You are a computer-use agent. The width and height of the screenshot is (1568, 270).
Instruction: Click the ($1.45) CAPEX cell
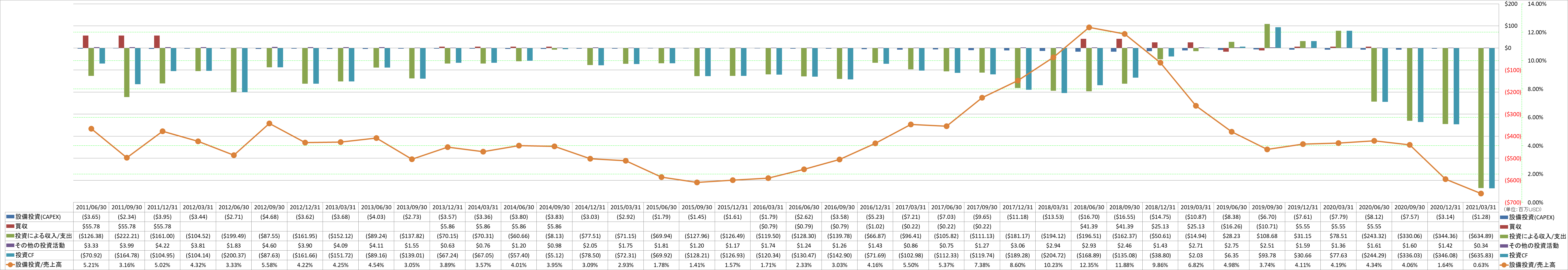pyautogui.click(x=697, y=217)
